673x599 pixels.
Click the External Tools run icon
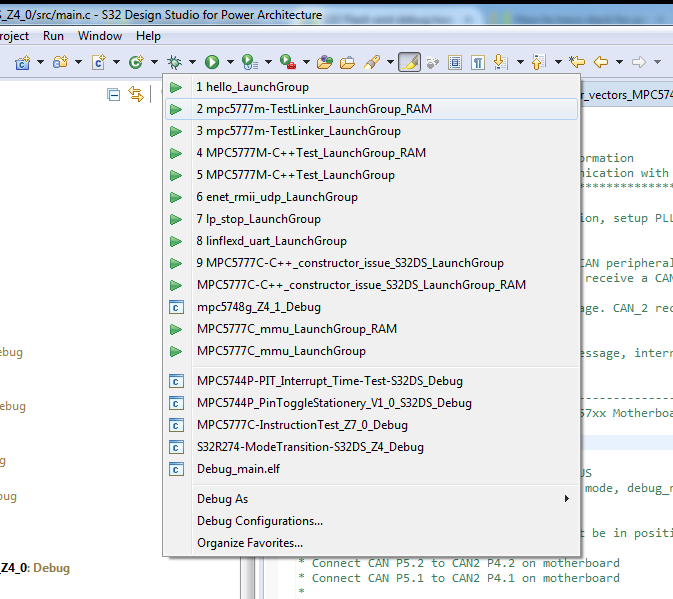pos(288,63)
